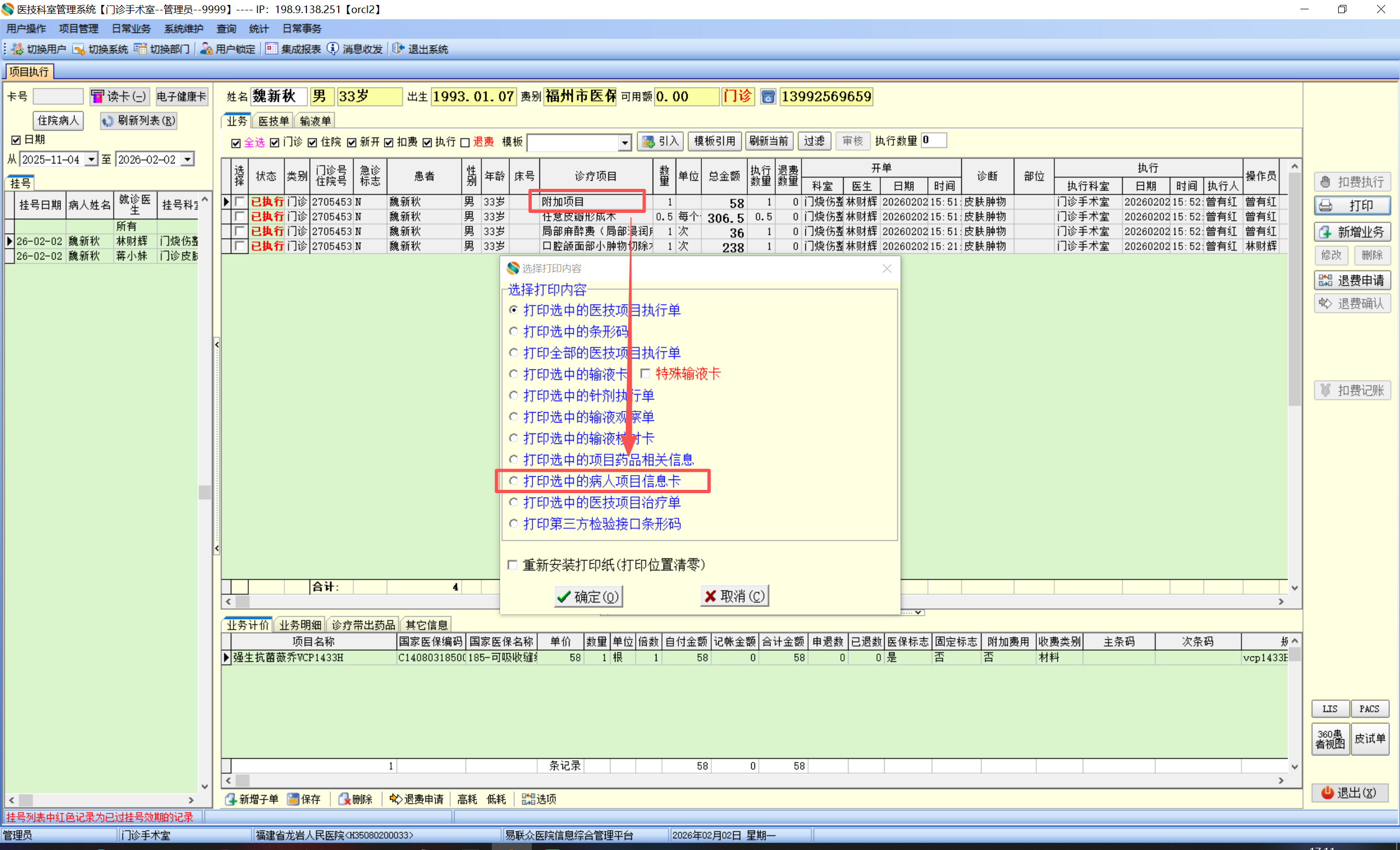Viewport: 1400px width, 850px height.
Task: Open the 模板 template dropdown
Action: pyautogui.click(x=624, y=142)
